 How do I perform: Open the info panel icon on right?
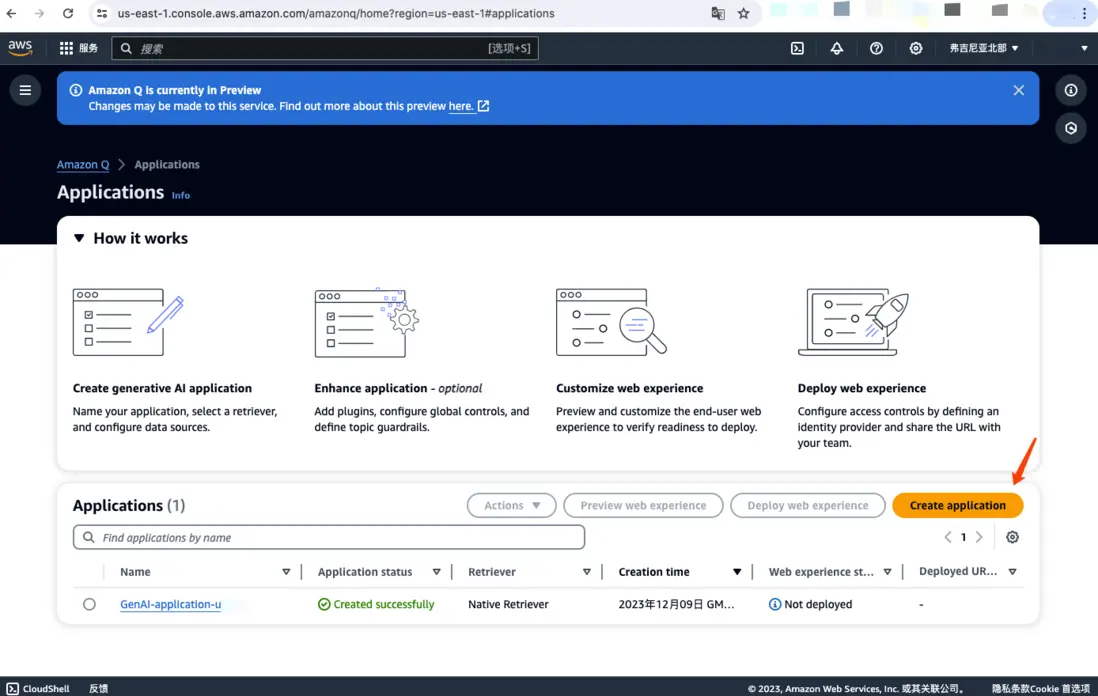pos(1071,90)
